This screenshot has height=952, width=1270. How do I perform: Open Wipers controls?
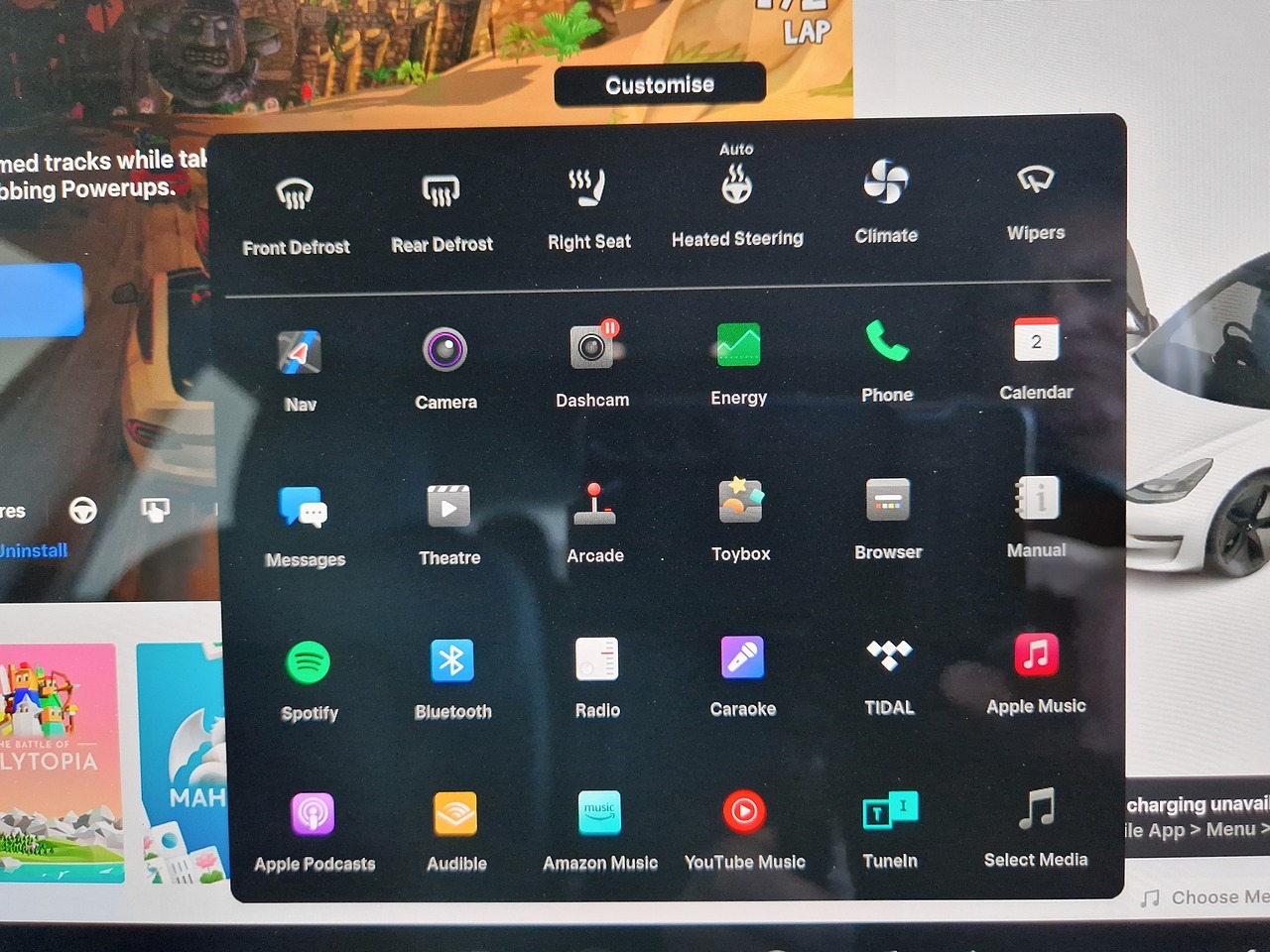click(x=1035, y=180)
